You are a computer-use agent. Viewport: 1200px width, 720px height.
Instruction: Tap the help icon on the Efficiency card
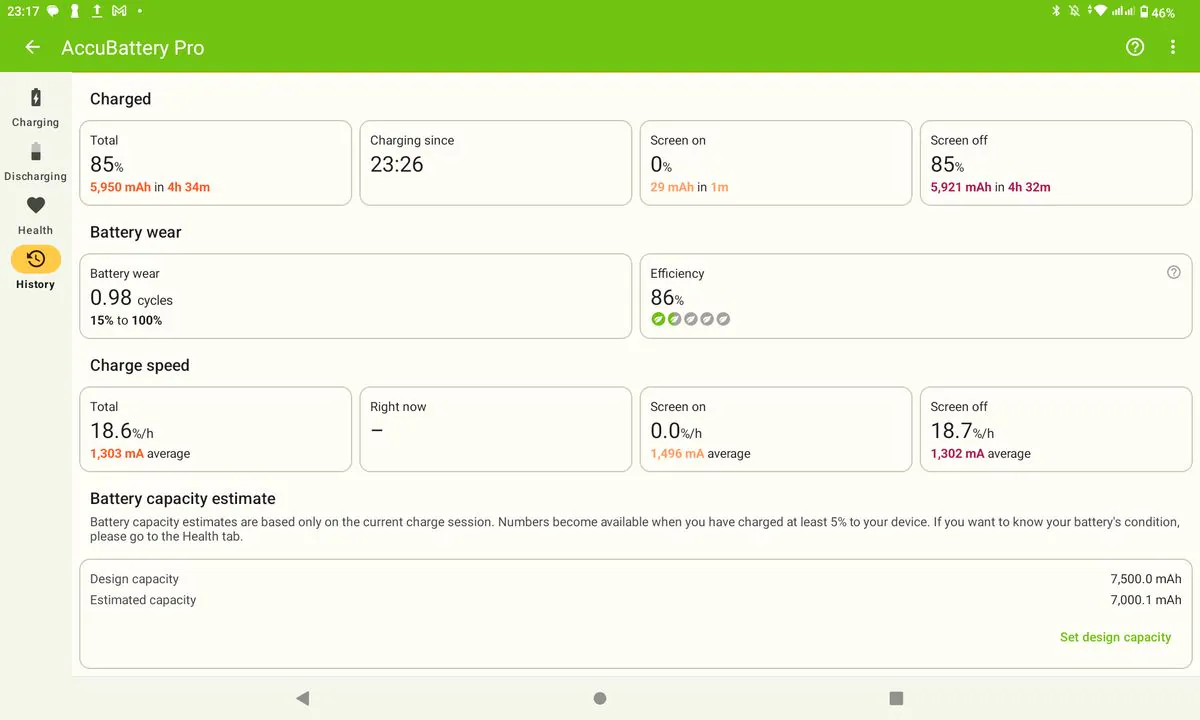[1174, 272]
